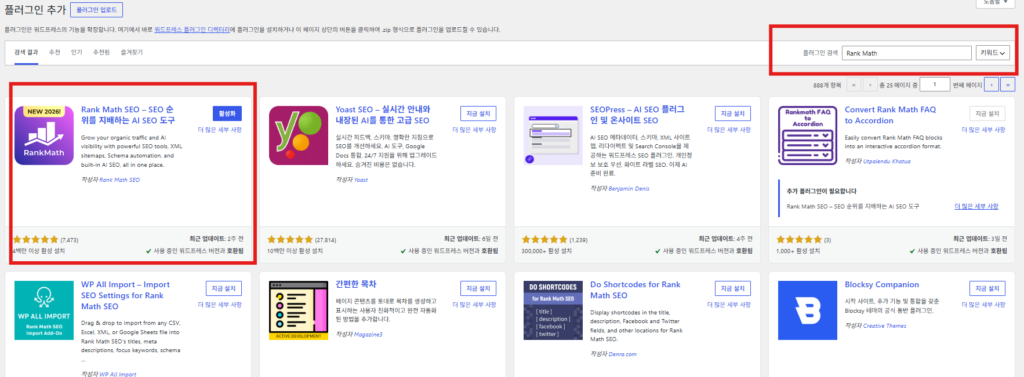Click the Yoast SEO star rating

click(290, 240)
